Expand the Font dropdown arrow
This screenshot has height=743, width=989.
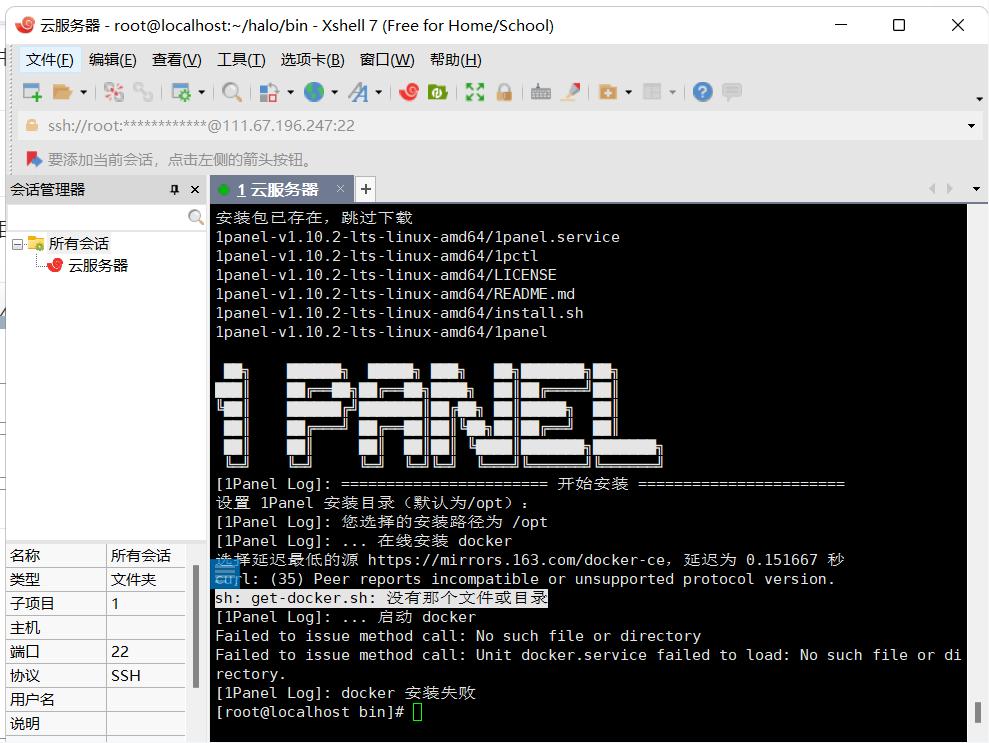(378, 92)
